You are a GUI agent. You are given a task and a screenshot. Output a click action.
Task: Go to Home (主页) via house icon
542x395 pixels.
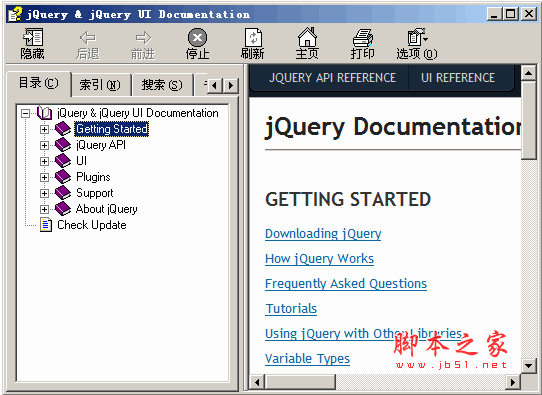tap(307, 37)
